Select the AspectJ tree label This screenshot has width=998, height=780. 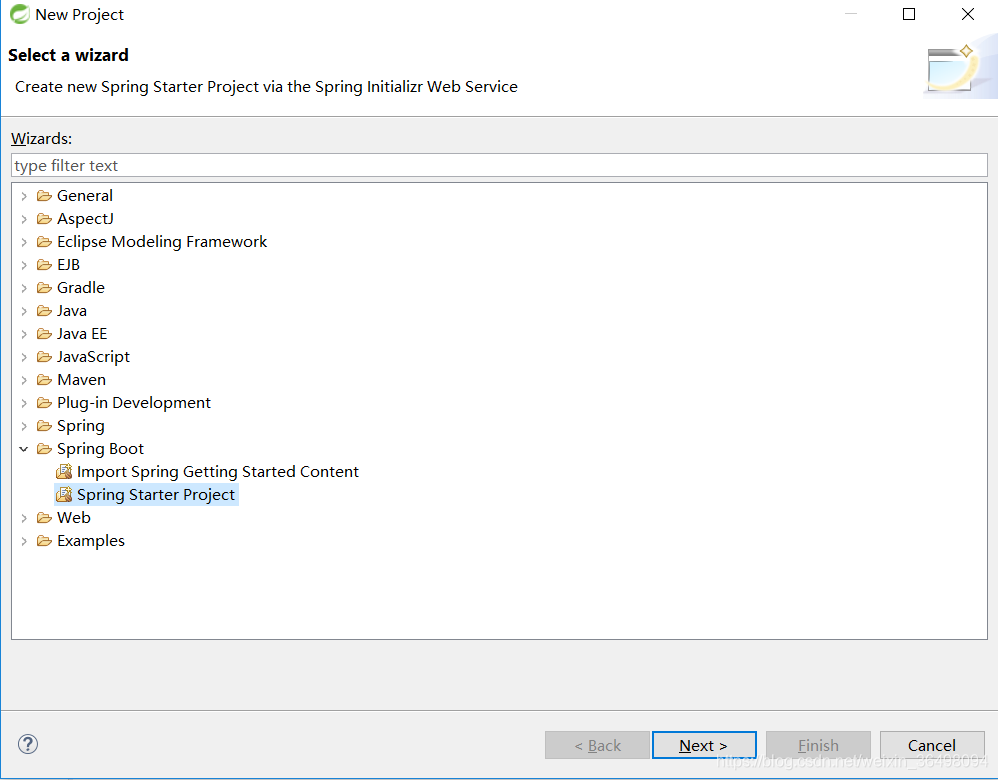[x=85, y=218]
